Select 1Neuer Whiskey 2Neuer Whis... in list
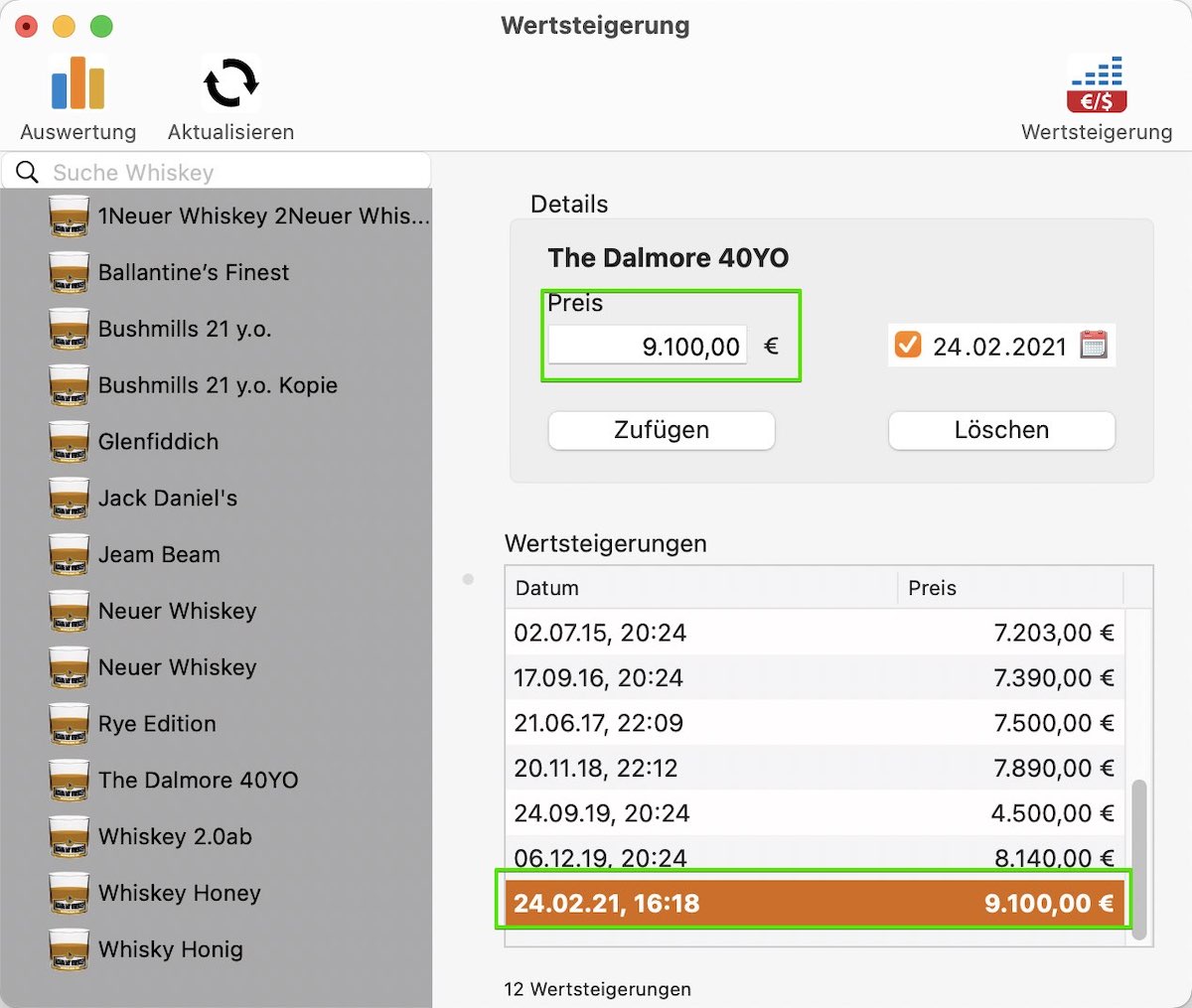1192x1008 pixels. pyautogui.click(x=217, y=216)
